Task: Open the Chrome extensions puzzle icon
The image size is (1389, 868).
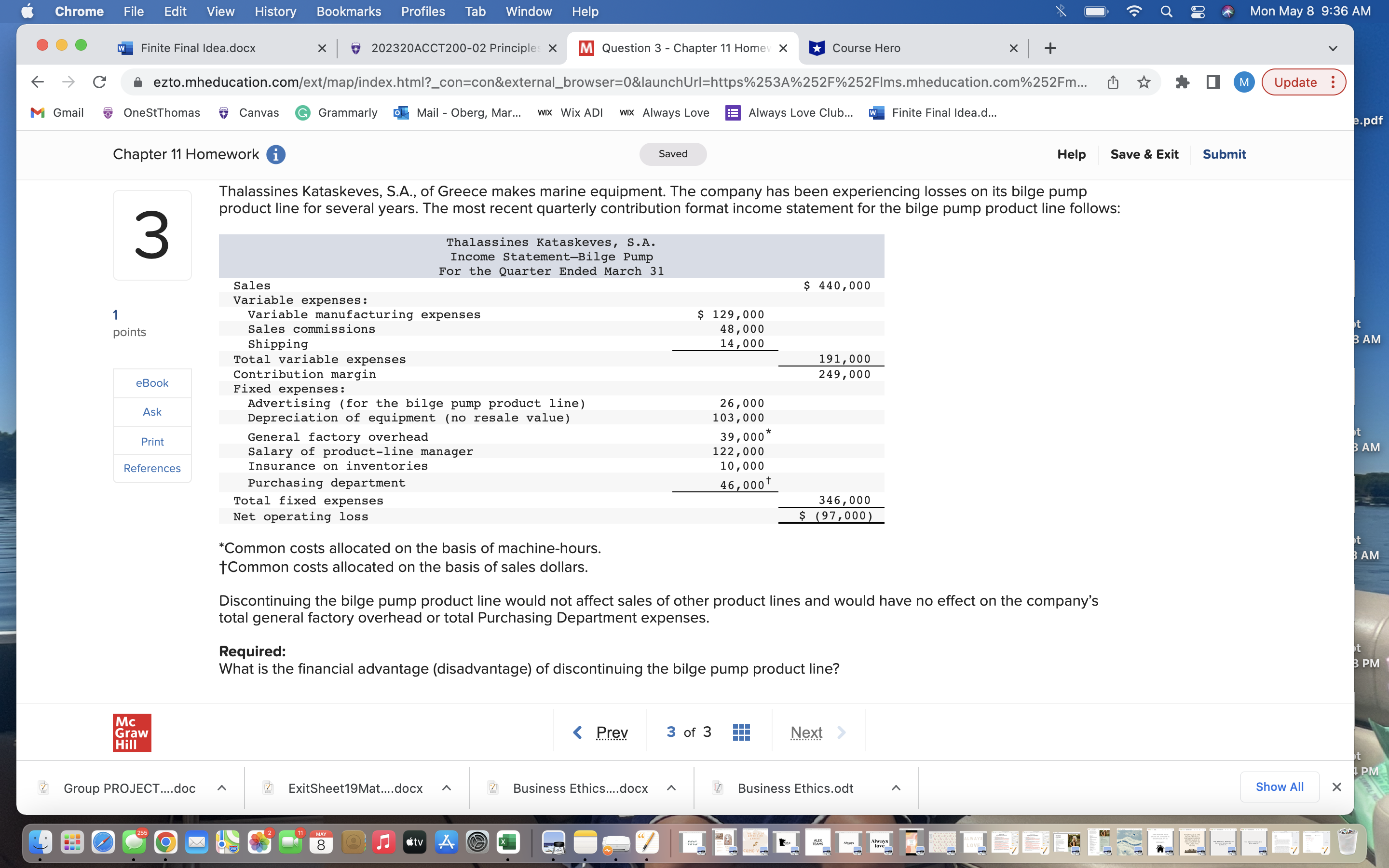Action: click(1182, 81)
